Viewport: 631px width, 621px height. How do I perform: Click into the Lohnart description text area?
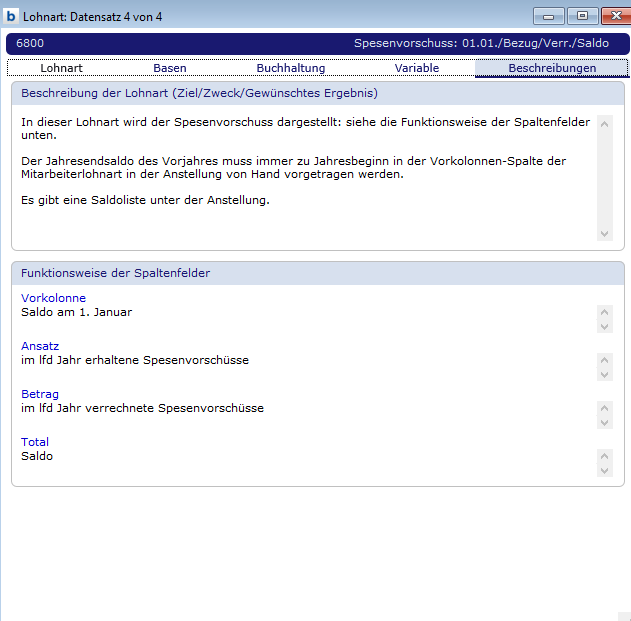(300, 175)
